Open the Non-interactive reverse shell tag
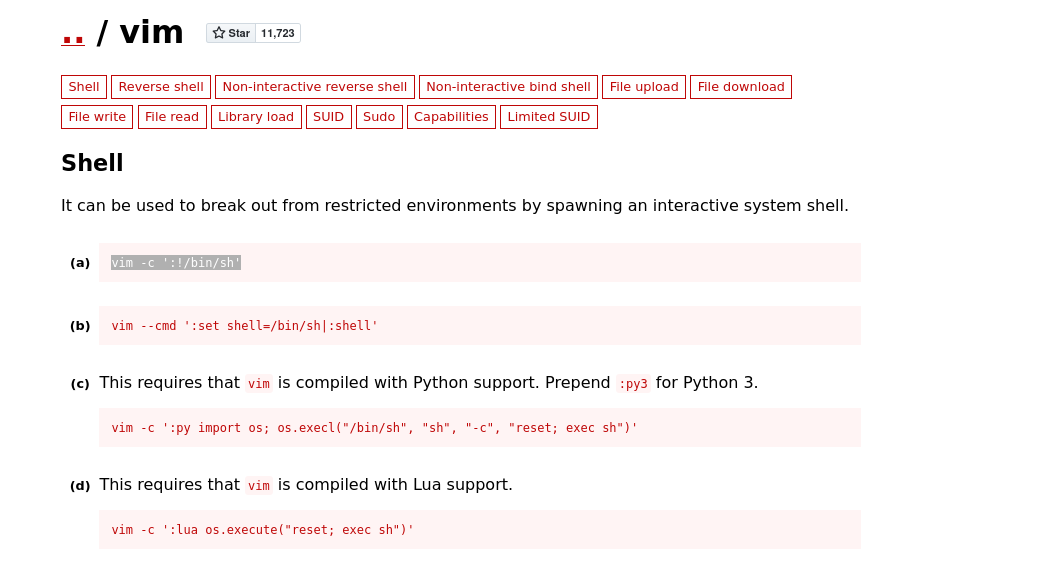 click(x=314, y=87)
